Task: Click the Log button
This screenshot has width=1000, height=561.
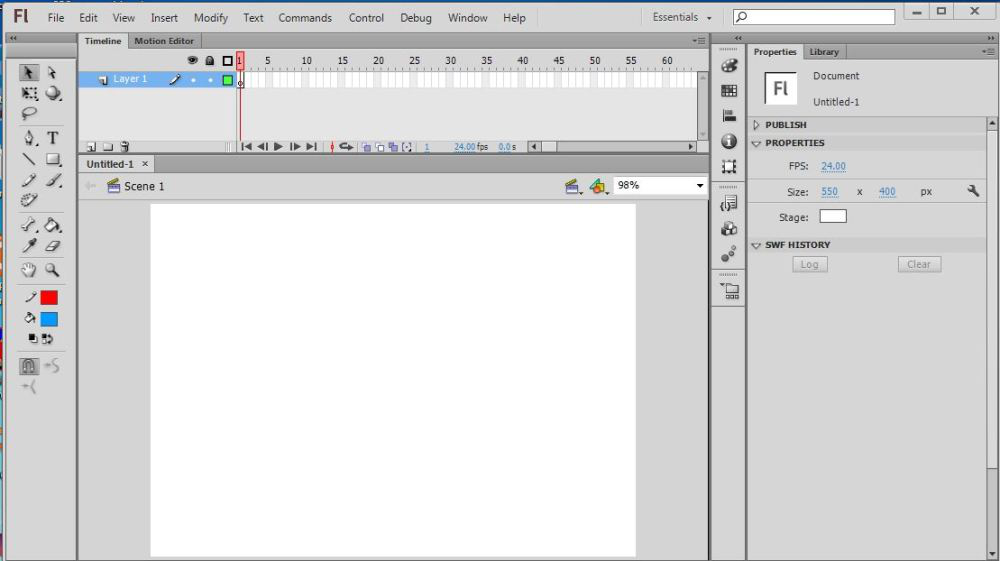Action: [809, 265]
